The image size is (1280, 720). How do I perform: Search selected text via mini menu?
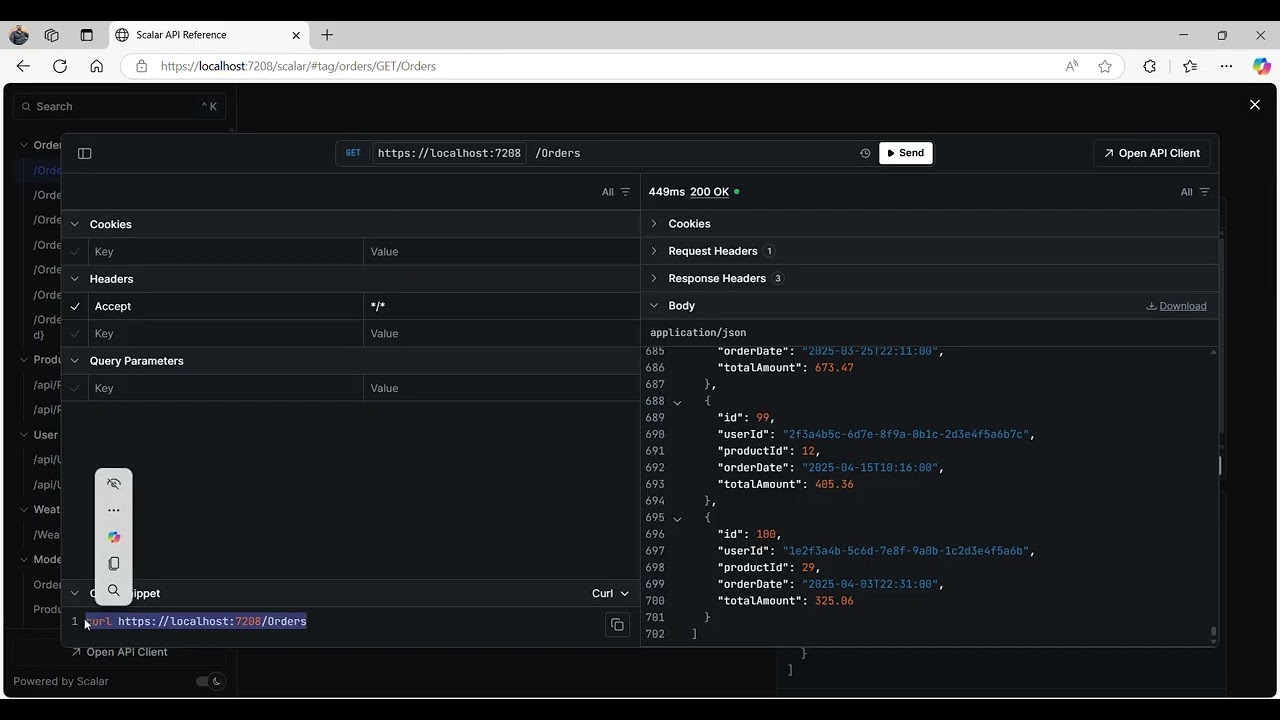[114, 591]
